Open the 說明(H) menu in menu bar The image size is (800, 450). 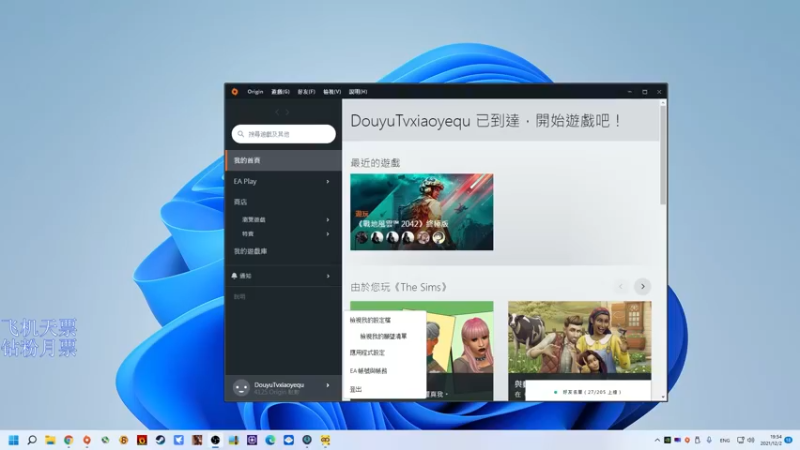pos(358,92)
